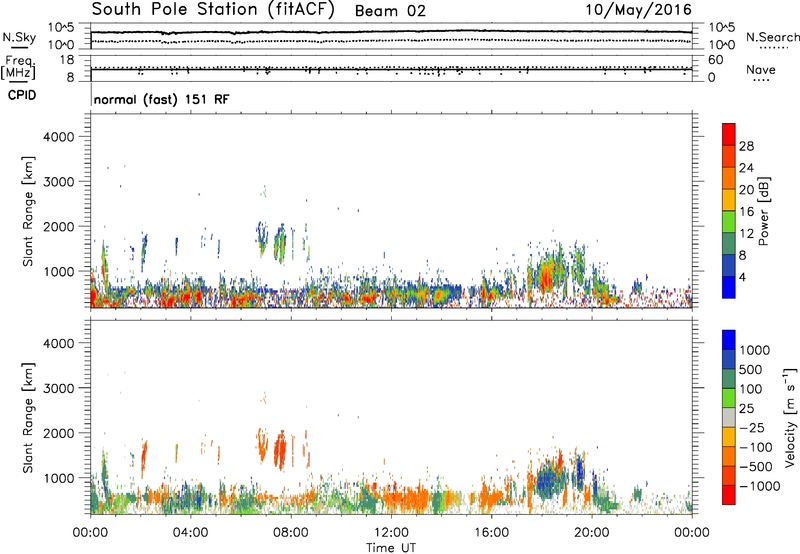The height and width of the screenshot is (554, 800).
Task: Click the '28' label on Power colorbar
Action: (746, 146)
